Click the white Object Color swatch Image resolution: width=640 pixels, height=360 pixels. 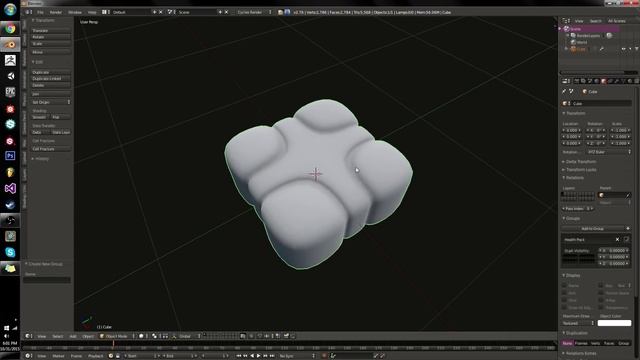click(x=614, y=323)
